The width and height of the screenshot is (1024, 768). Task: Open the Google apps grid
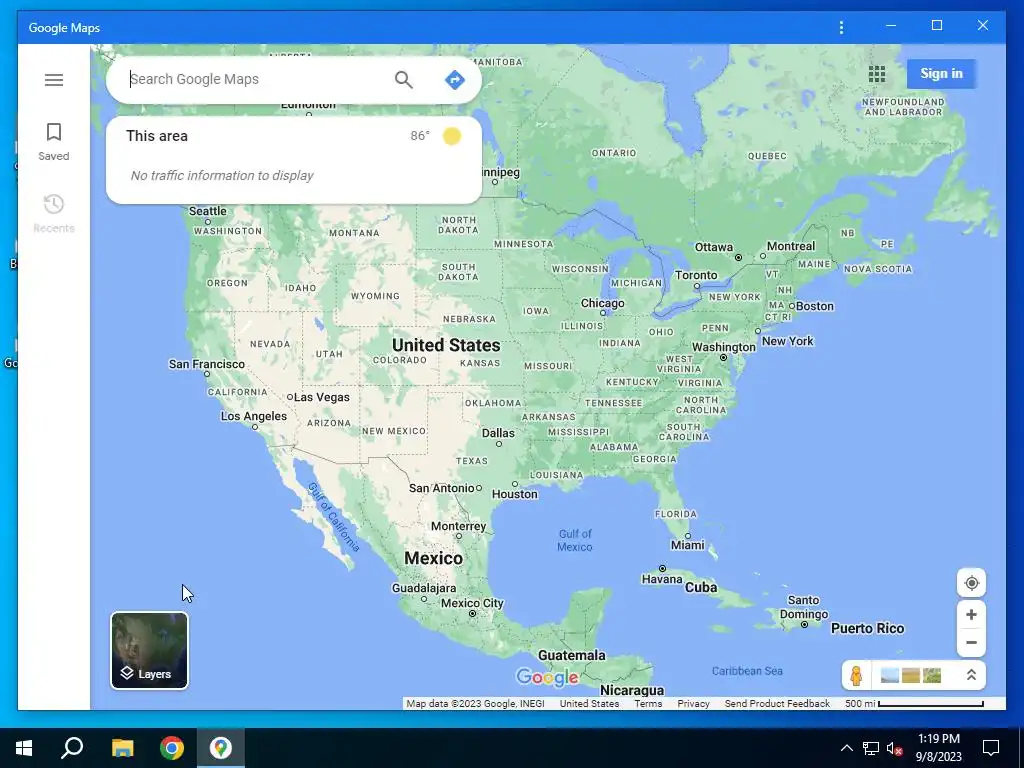tap(877, 74)
